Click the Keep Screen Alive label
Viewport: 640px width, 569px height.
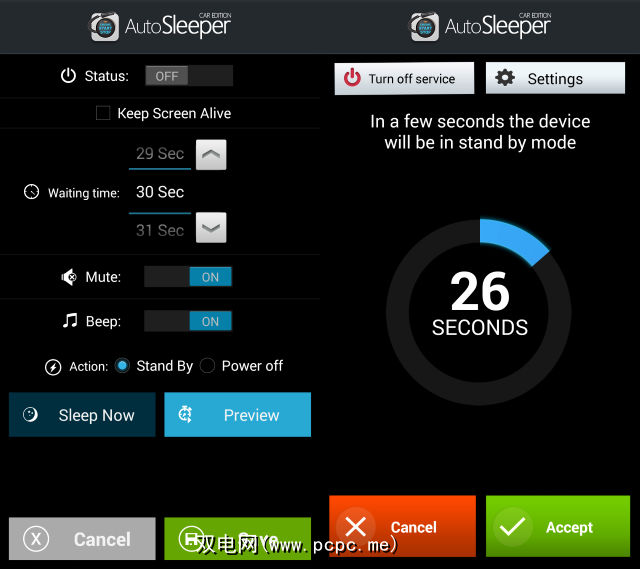click(x=174, y=113)
